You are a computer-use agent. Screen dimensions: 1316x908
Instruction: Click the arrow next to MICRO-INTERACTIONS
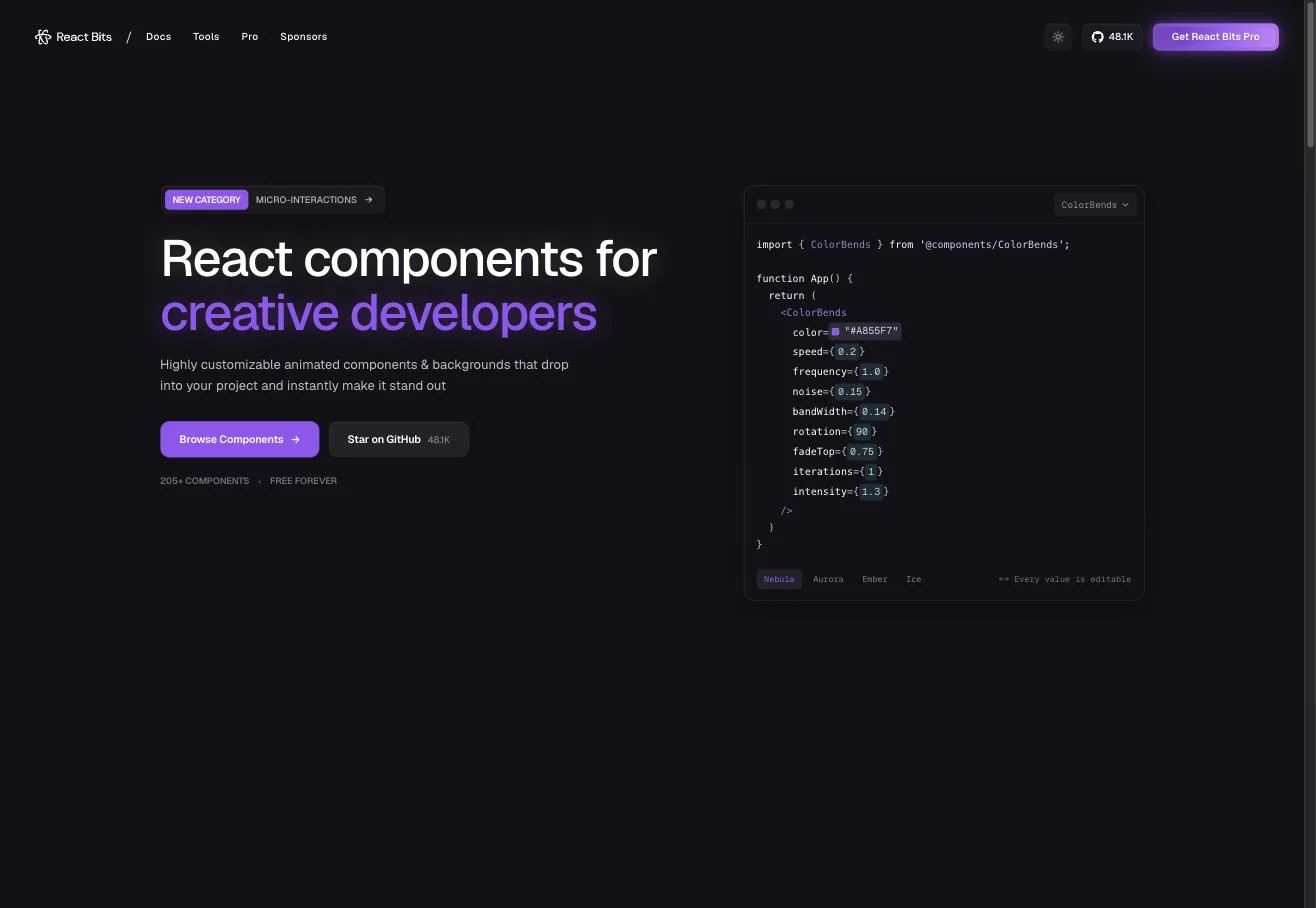[x=369, y=200]
